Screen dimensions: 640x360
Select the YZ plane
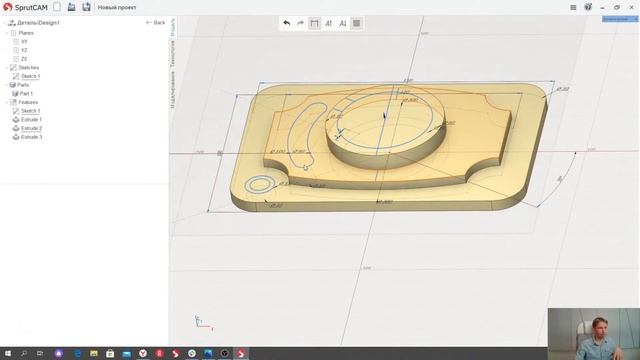[24, 50]
